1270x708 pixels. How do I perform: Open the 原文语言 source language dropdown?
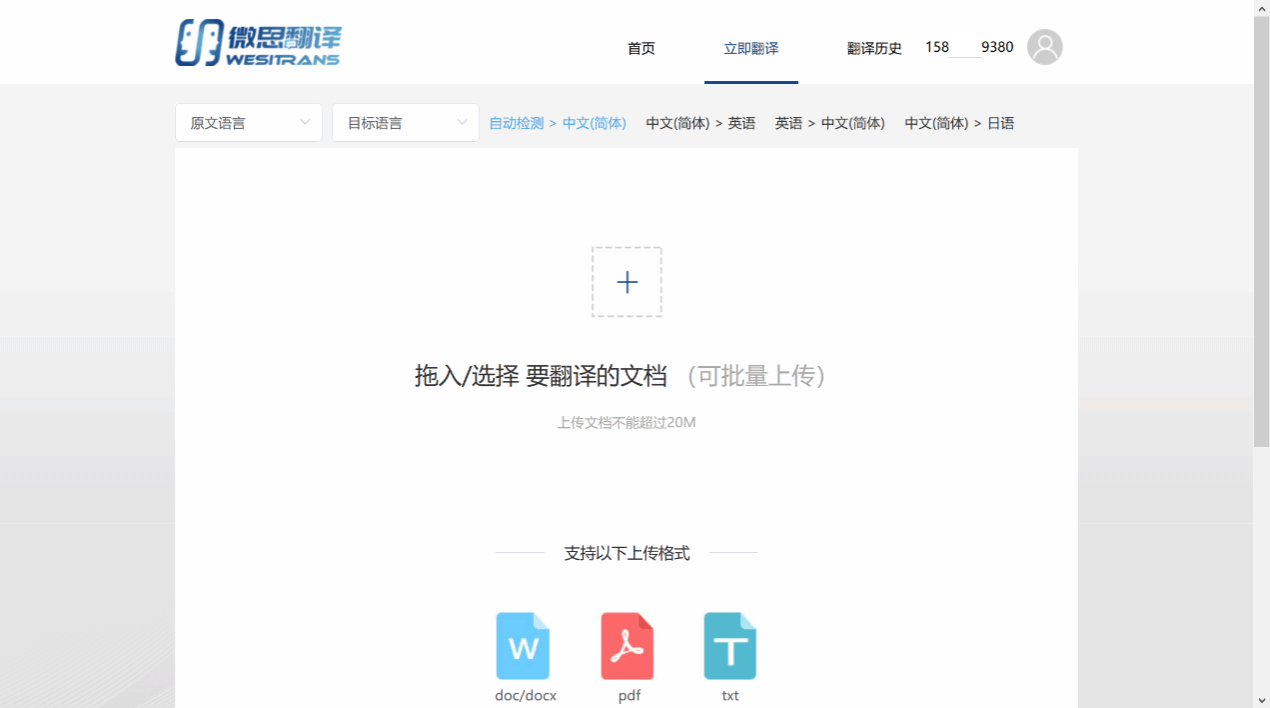pyautogui.click(x=248, y=123)
